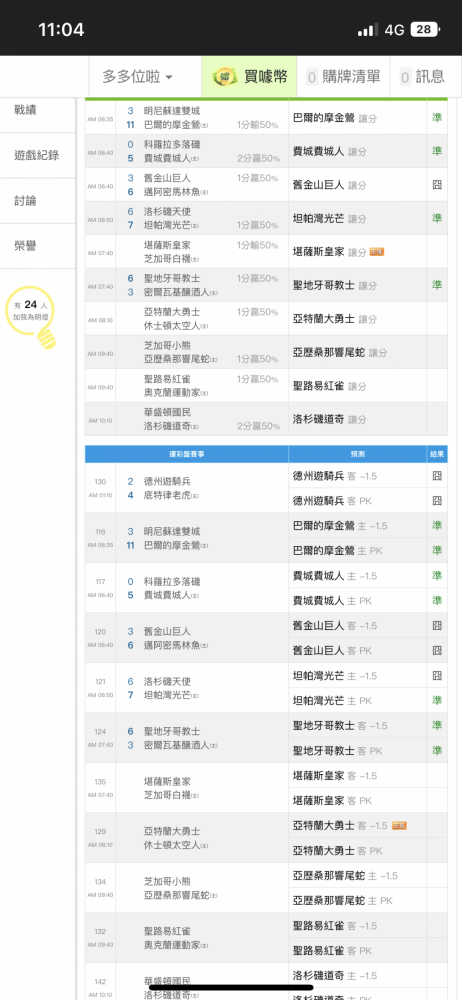This screenshot has height=1000, width=462.
Task: Go to the 討論 sidebar tab
Action: (x=38, y=201)
